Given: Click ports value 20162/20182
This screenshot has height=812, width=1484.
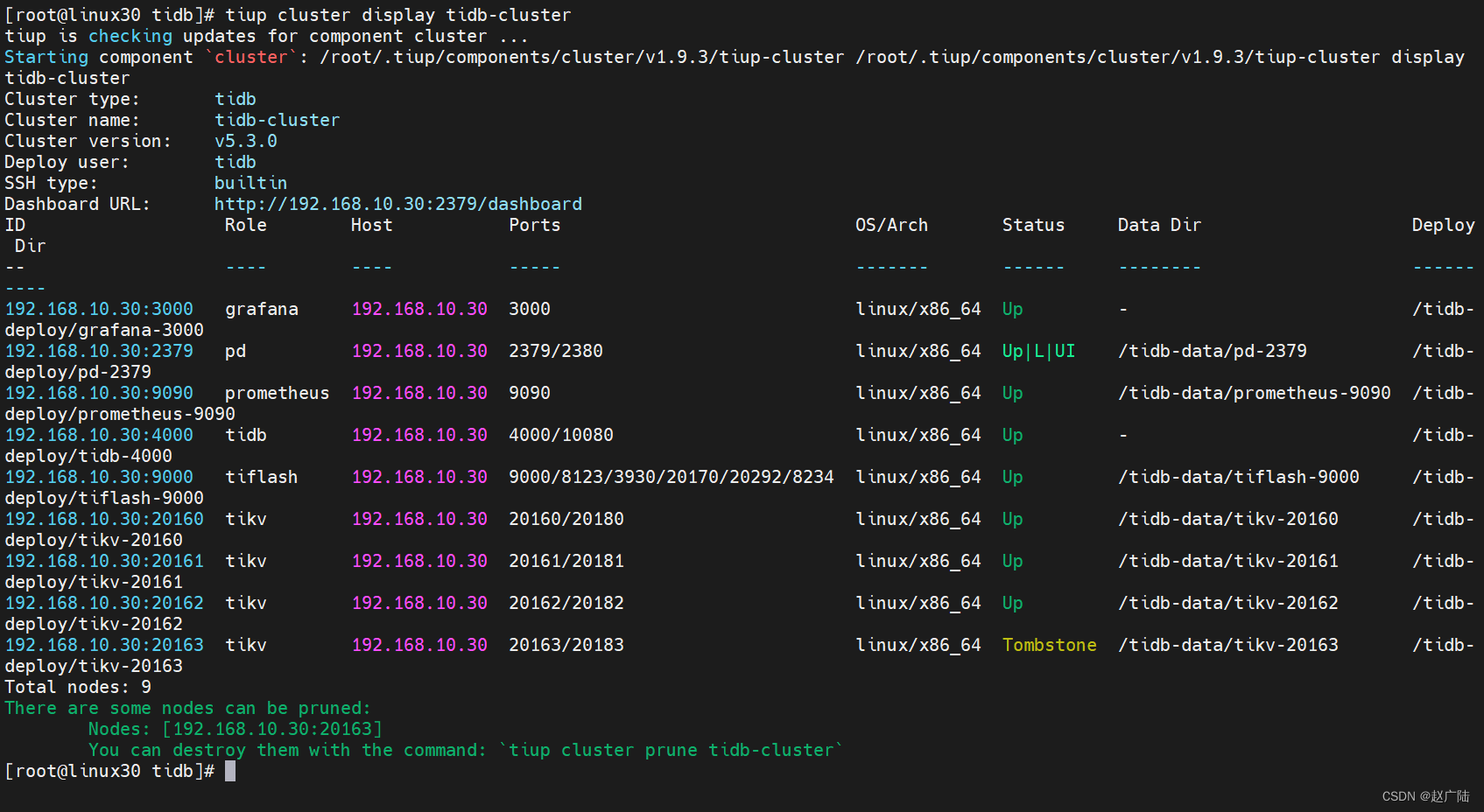Looking at the screenshot, I should 566,603.
